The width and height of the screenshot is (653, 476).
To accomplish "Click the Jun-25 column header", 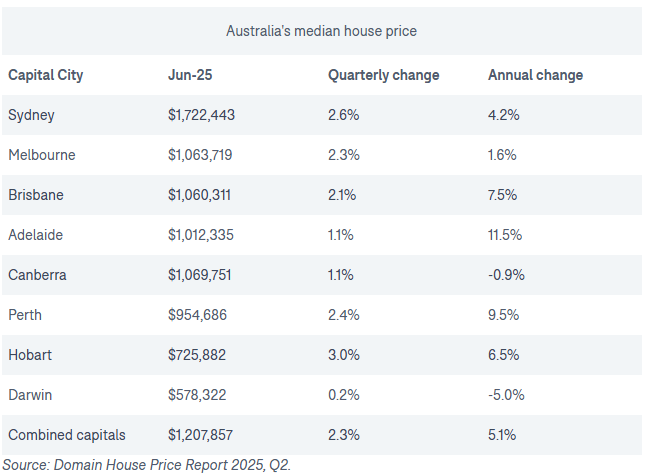I will [189, 75].
